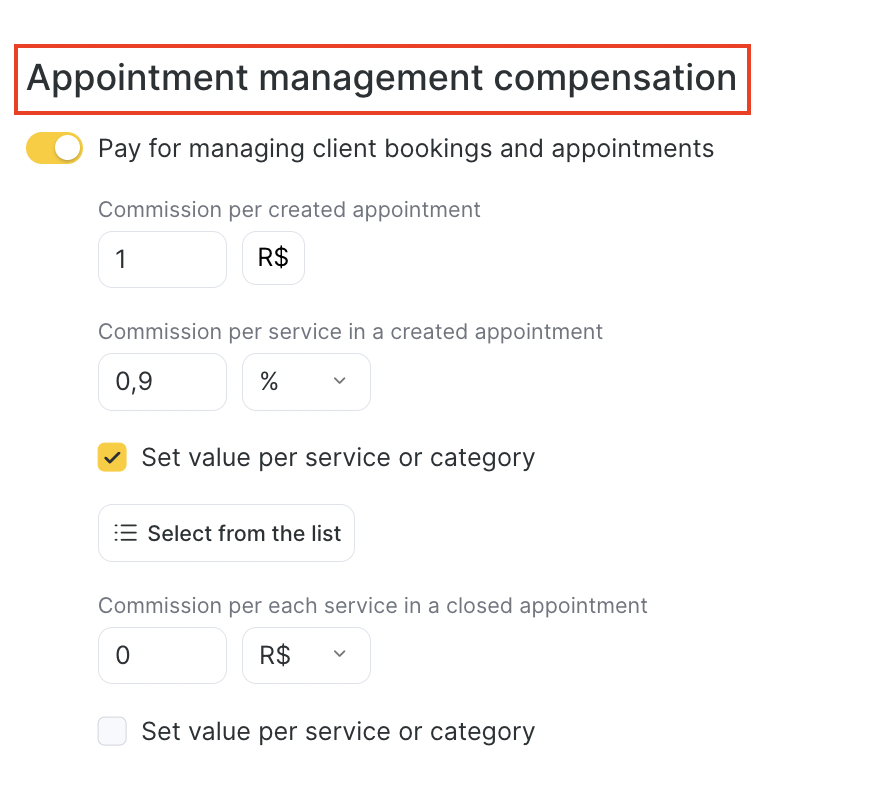Click label text of the checked Set value option
Image resolution: width=882 pixels, height=796 pixels.
338,458
